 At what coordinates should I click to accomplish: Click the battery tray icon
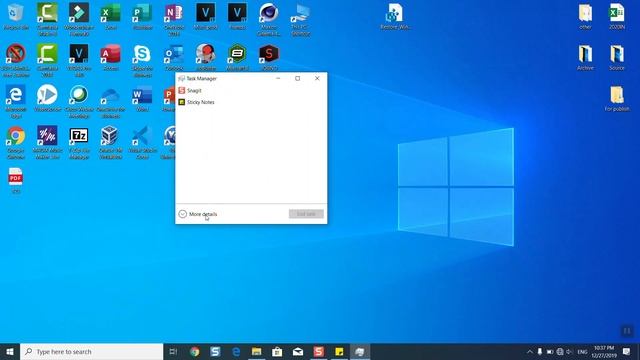tap(550, 351)
